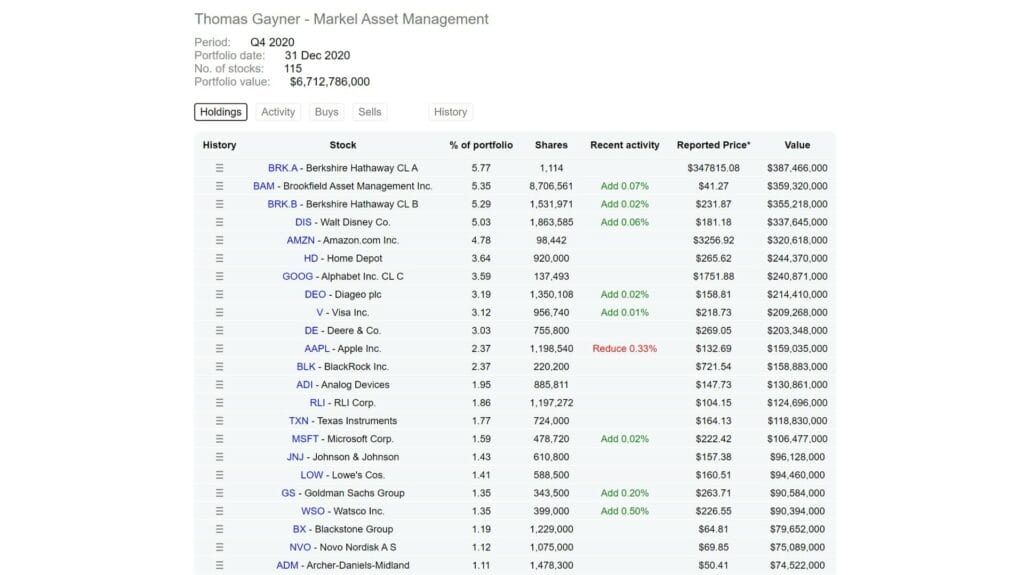The image size is (1024, 575).
Task: Open the BX ticker link
Action: [x=299, y=529]
